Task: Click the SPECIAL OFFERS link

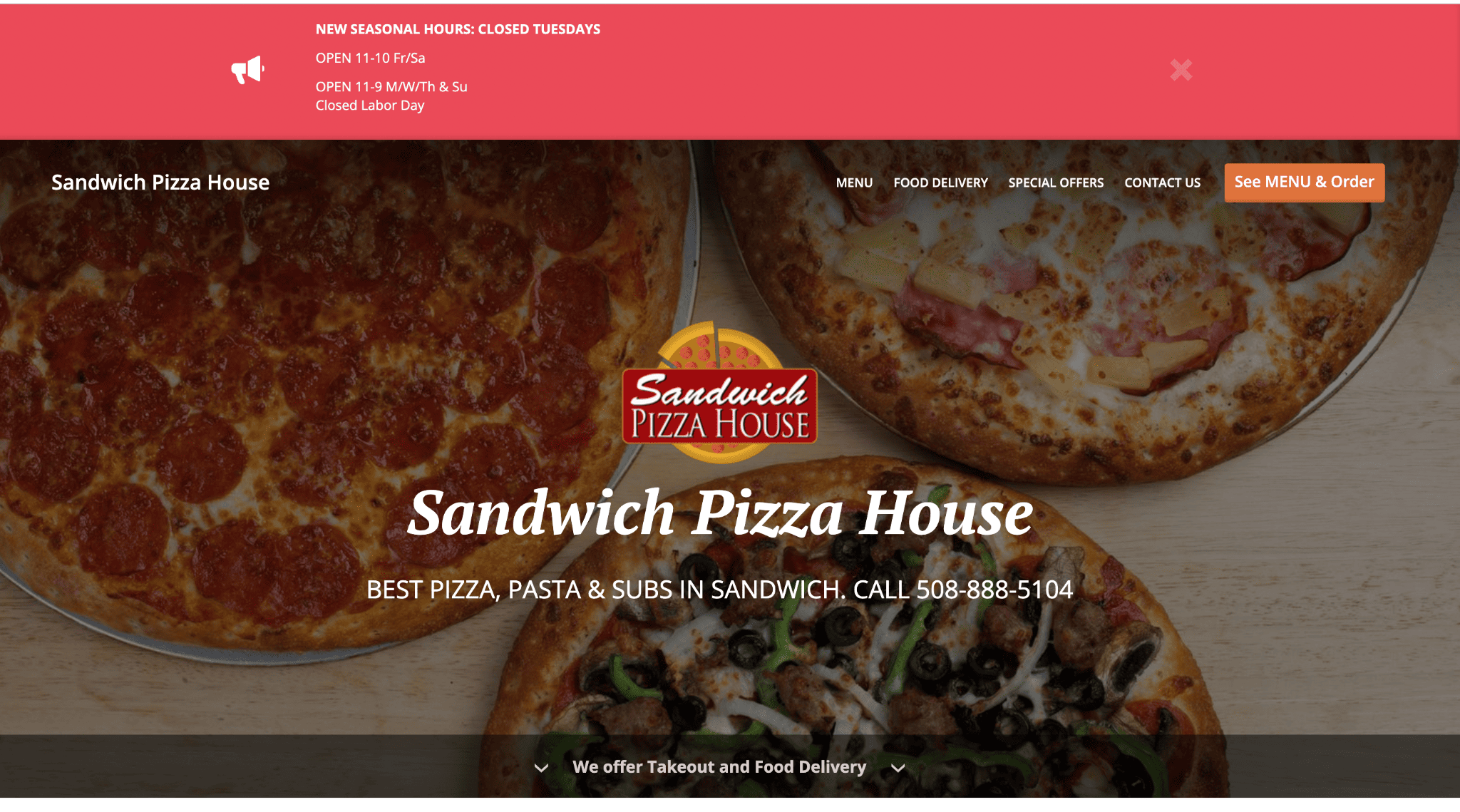Action: tap(1056, 181)
